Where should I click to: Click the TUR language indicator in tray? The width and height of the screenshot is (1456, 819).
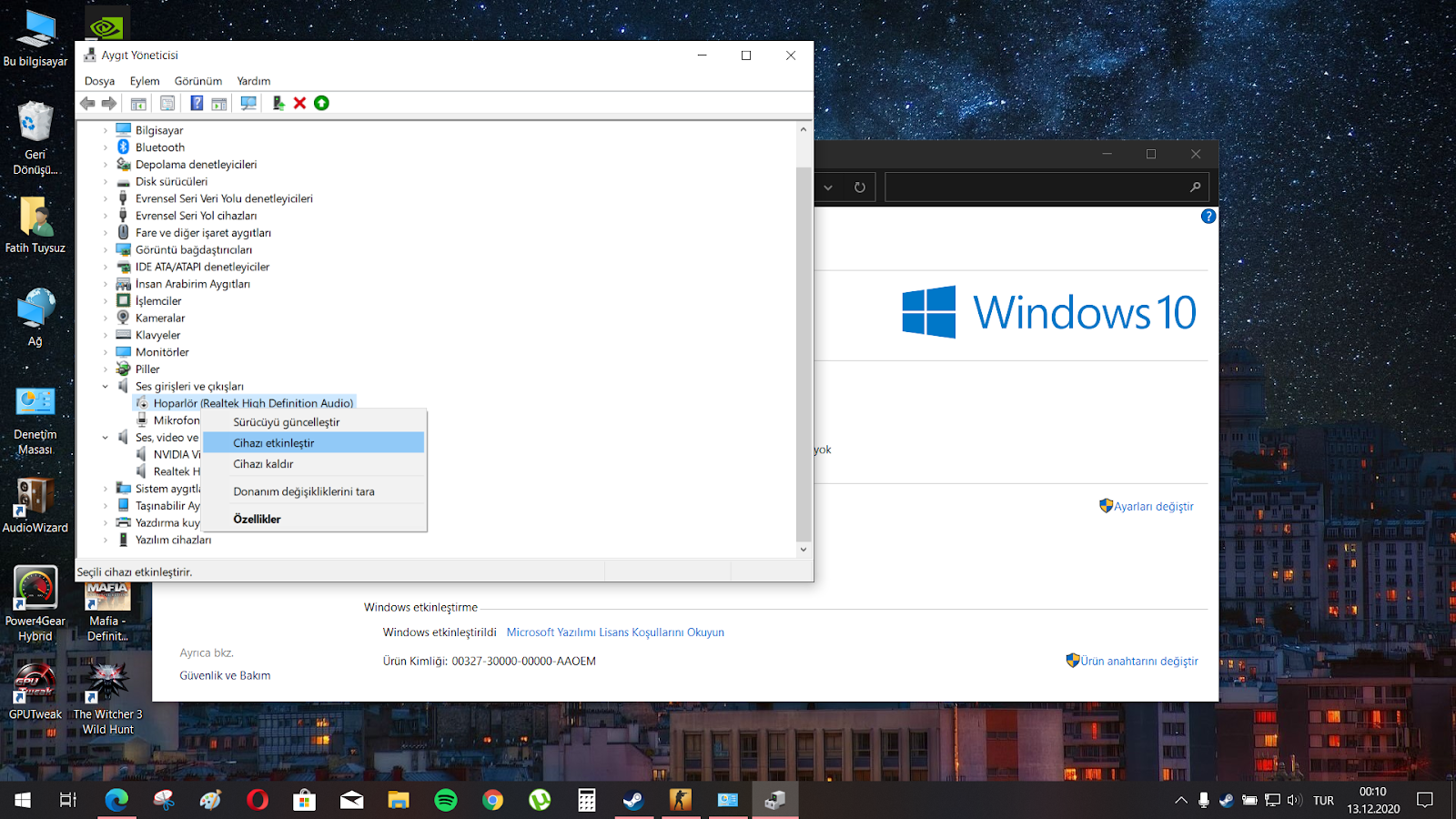pos(1324,801)
